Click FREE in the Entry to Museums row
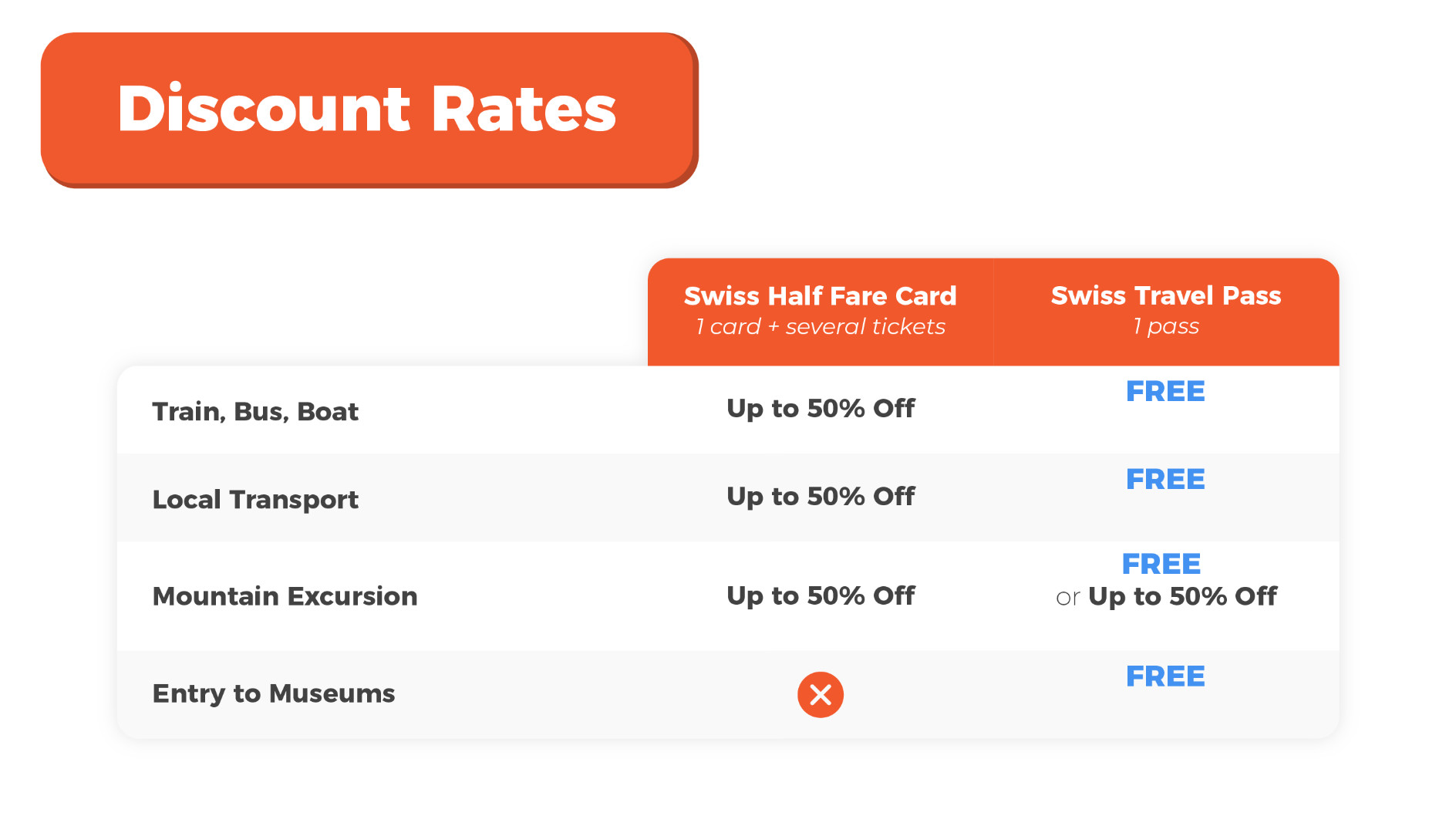1456x833 pixels. [1165, 677]
